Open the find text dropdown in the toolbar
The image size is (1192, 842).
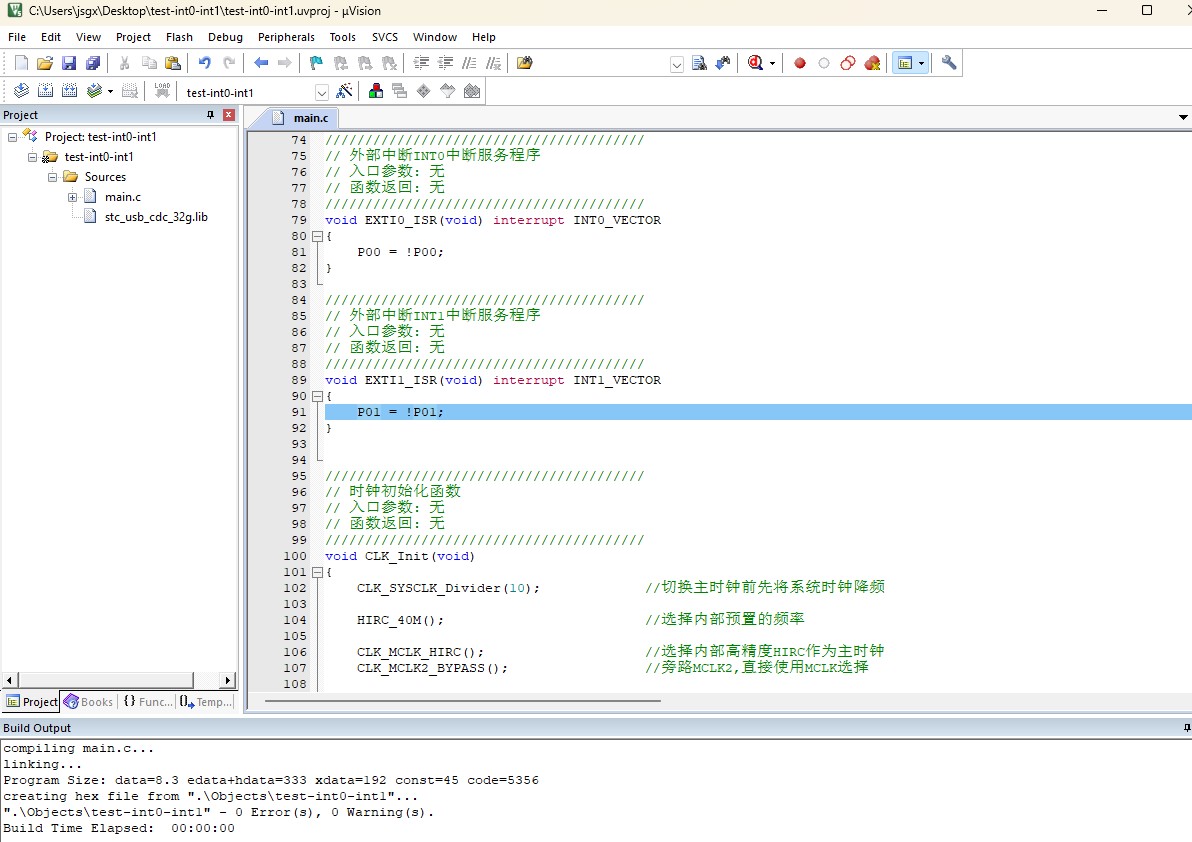pos(677,64)
